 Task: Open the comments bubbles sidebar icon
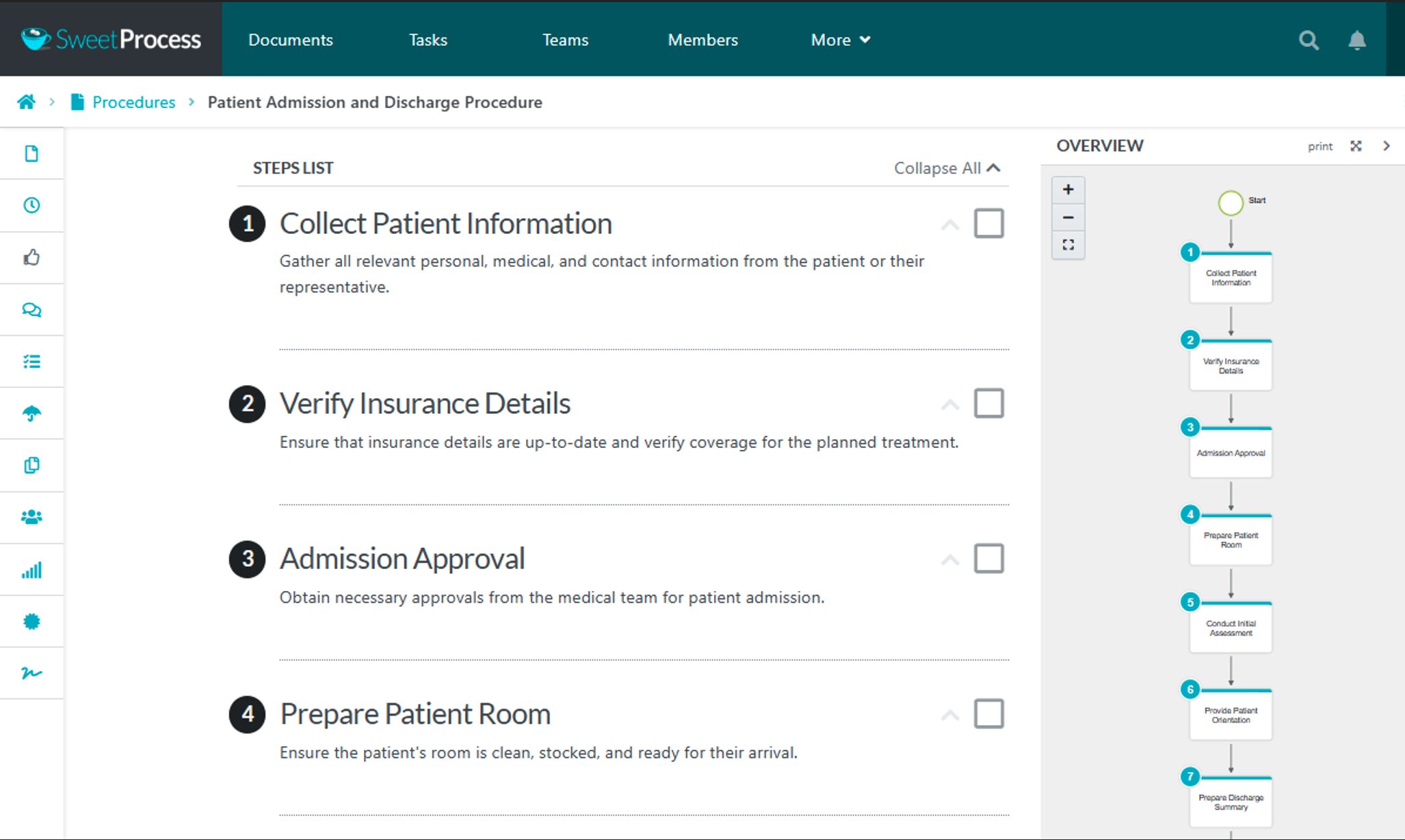[x=31, y=309]
